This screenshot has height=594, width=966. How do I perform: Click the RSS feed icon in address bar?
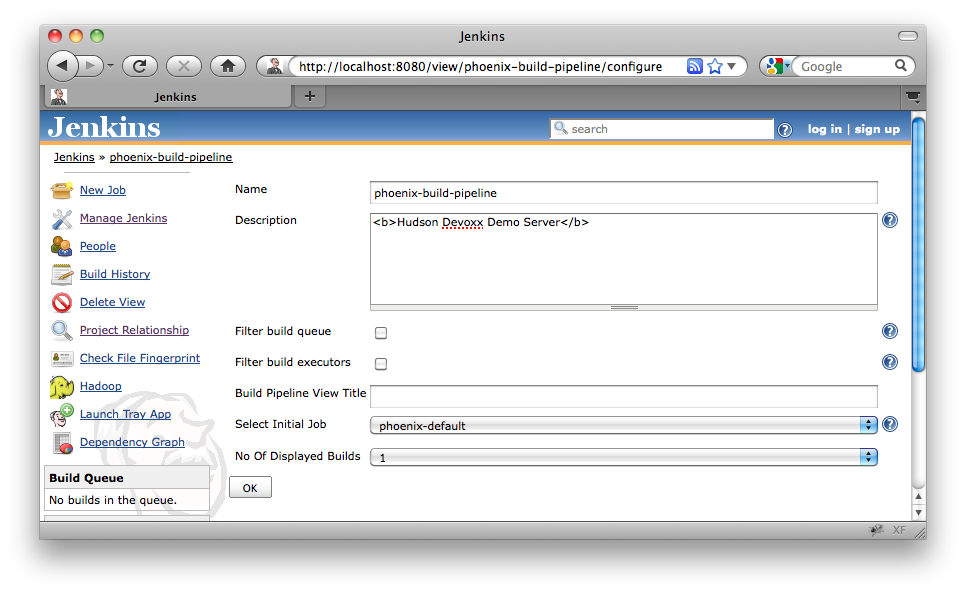694,67
